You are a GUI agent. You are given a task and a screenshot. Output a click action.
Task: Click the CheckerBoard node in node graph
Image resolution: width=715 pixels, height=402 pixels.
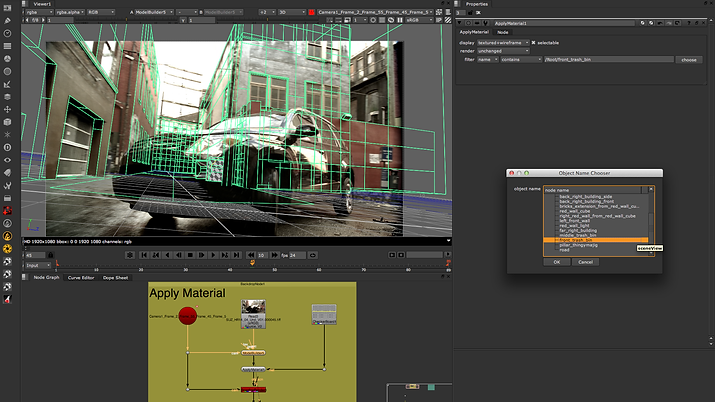pyautogui.click(x=323, y=314)
